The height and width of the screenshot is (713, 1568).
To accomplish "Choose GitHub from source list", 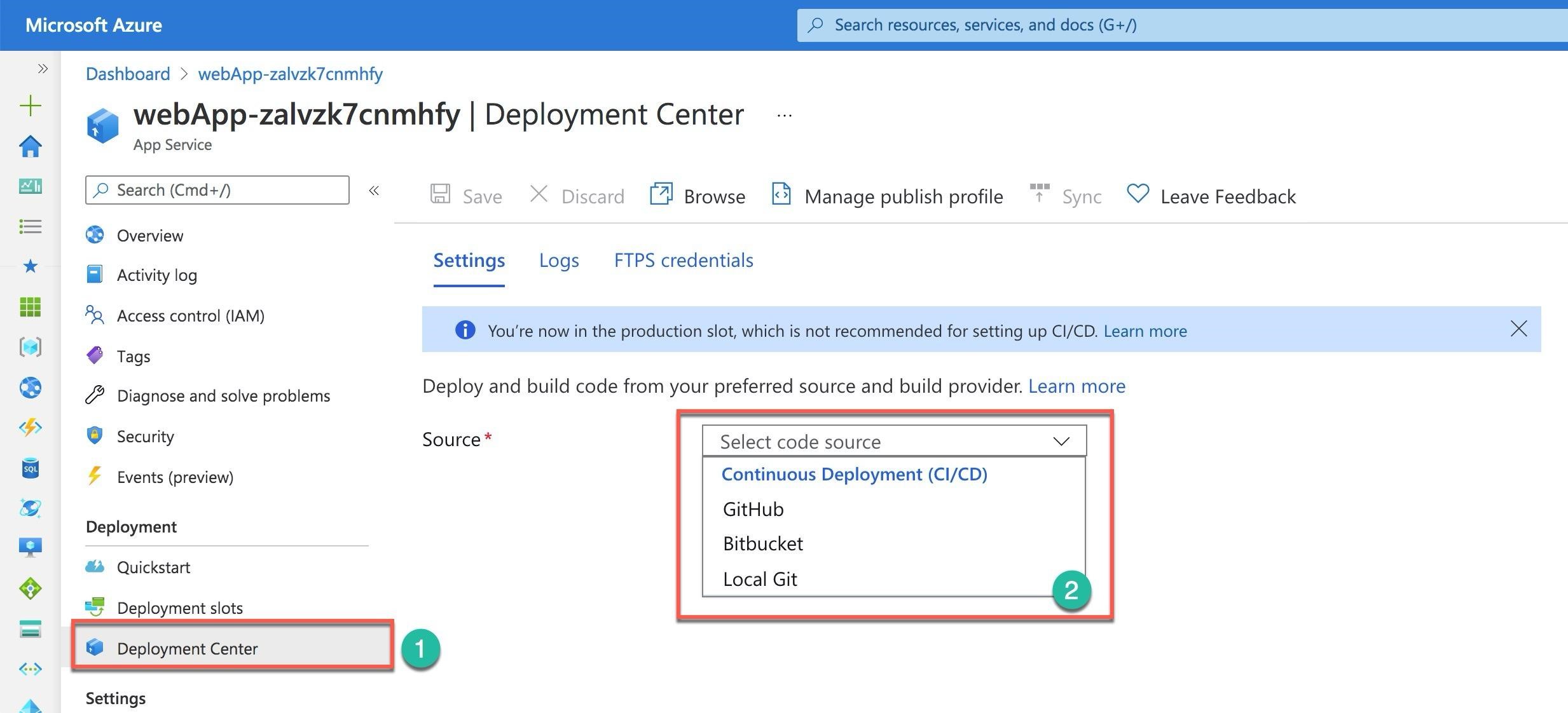I will coord(753,509).
